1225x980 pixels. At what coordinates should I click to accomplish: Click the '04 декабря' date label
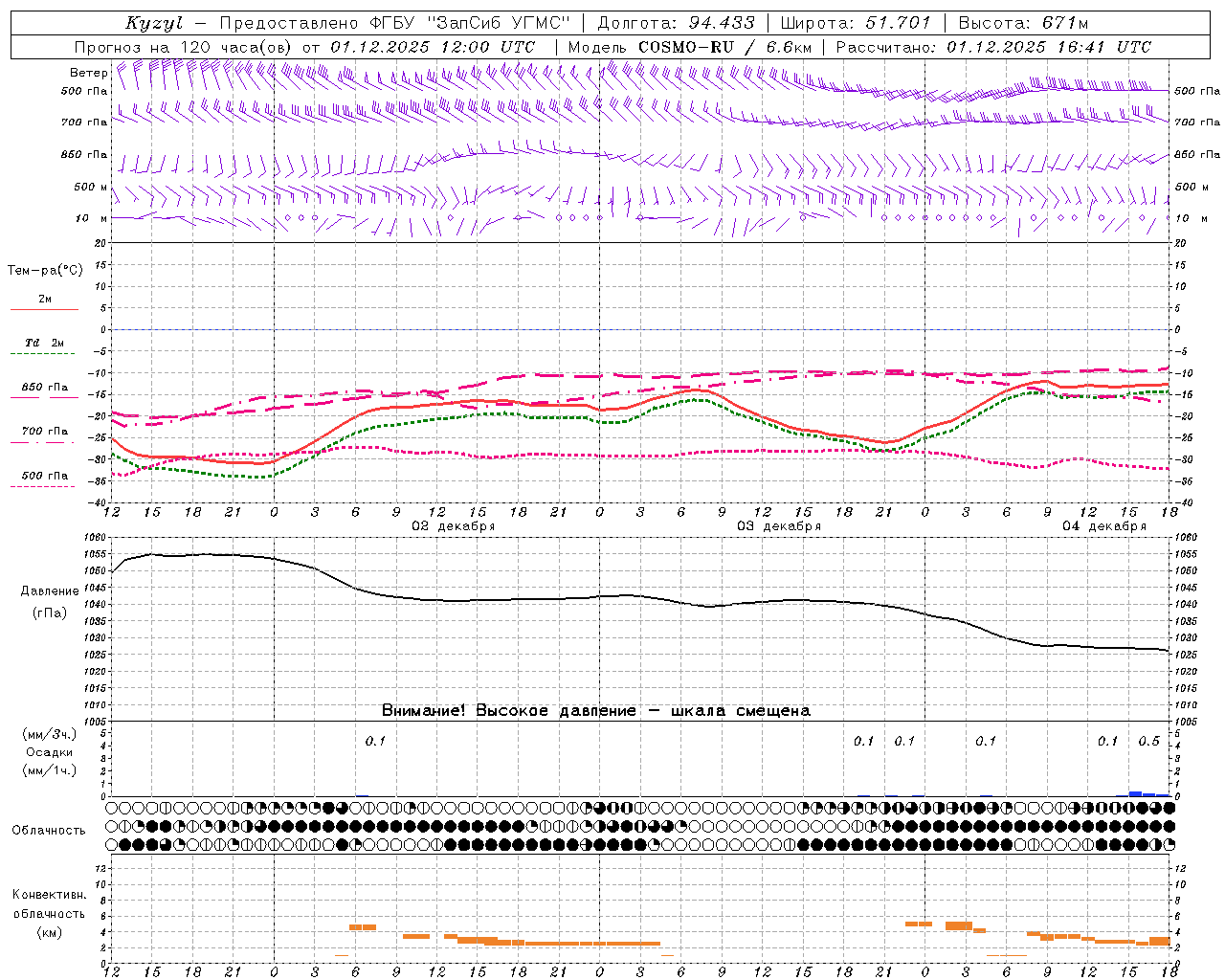point(1104,526)
